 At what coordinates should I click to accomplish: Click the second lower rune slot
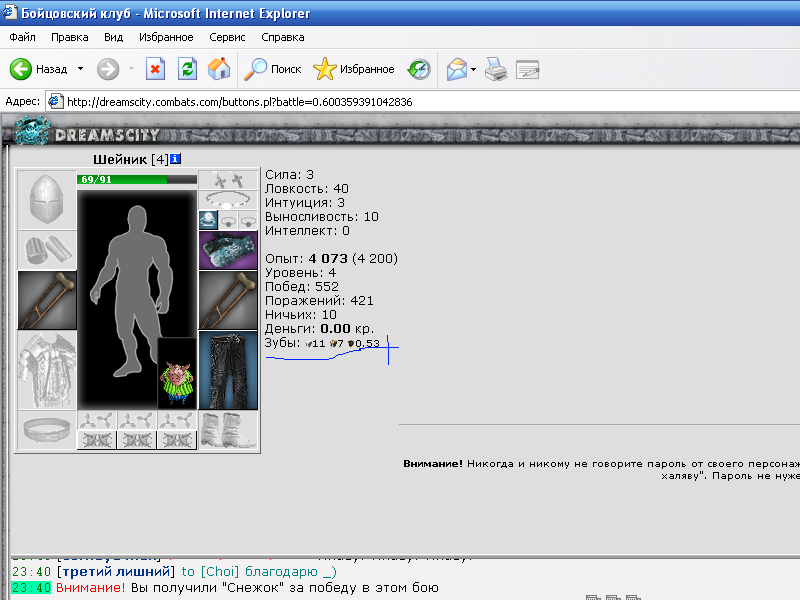click(137, 440)
